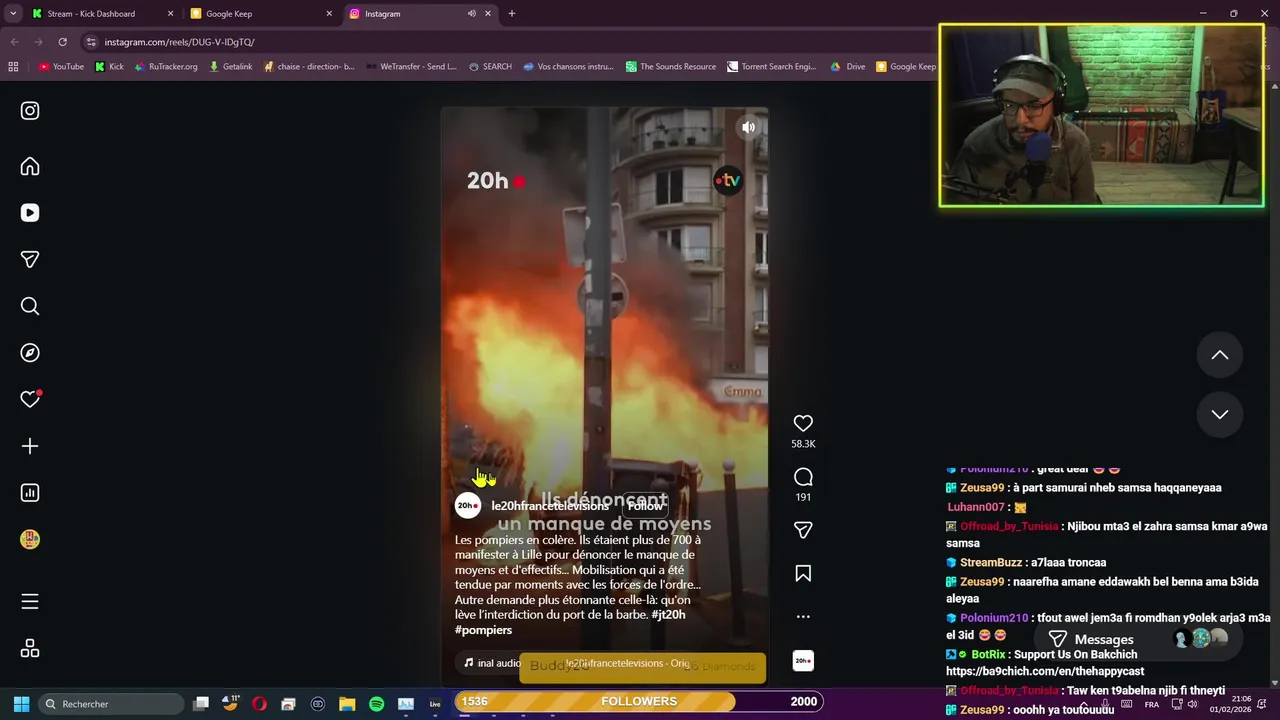Open the #jt20h hashtag link
This screenshot has height=720, width=1280.
click(668, 615)
